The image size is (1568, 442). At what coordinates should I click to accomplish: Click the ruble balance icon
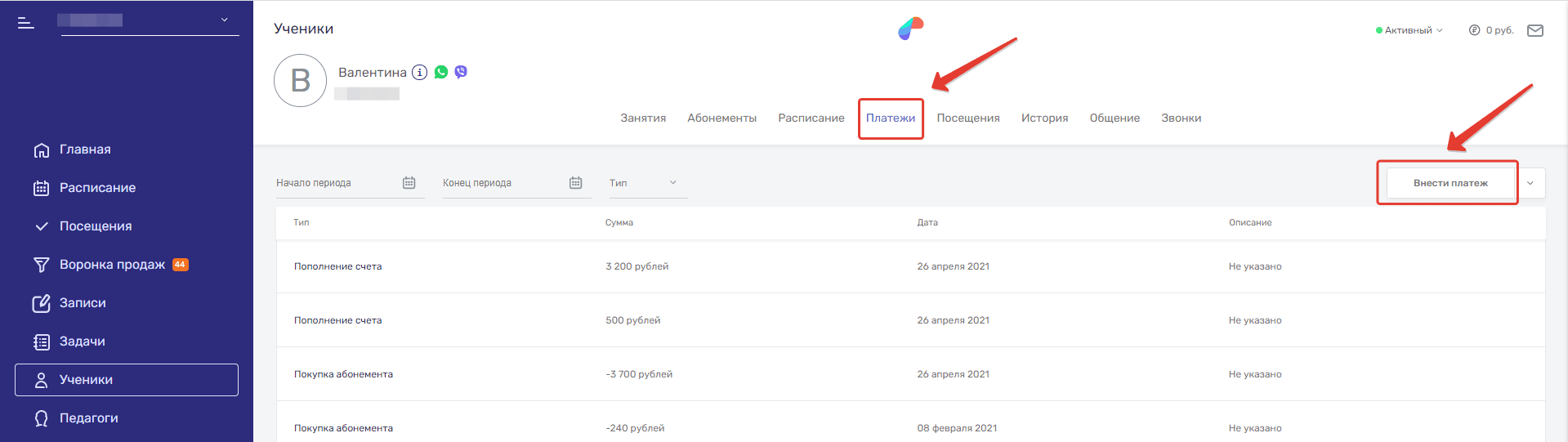click(x=1474, y=30)
